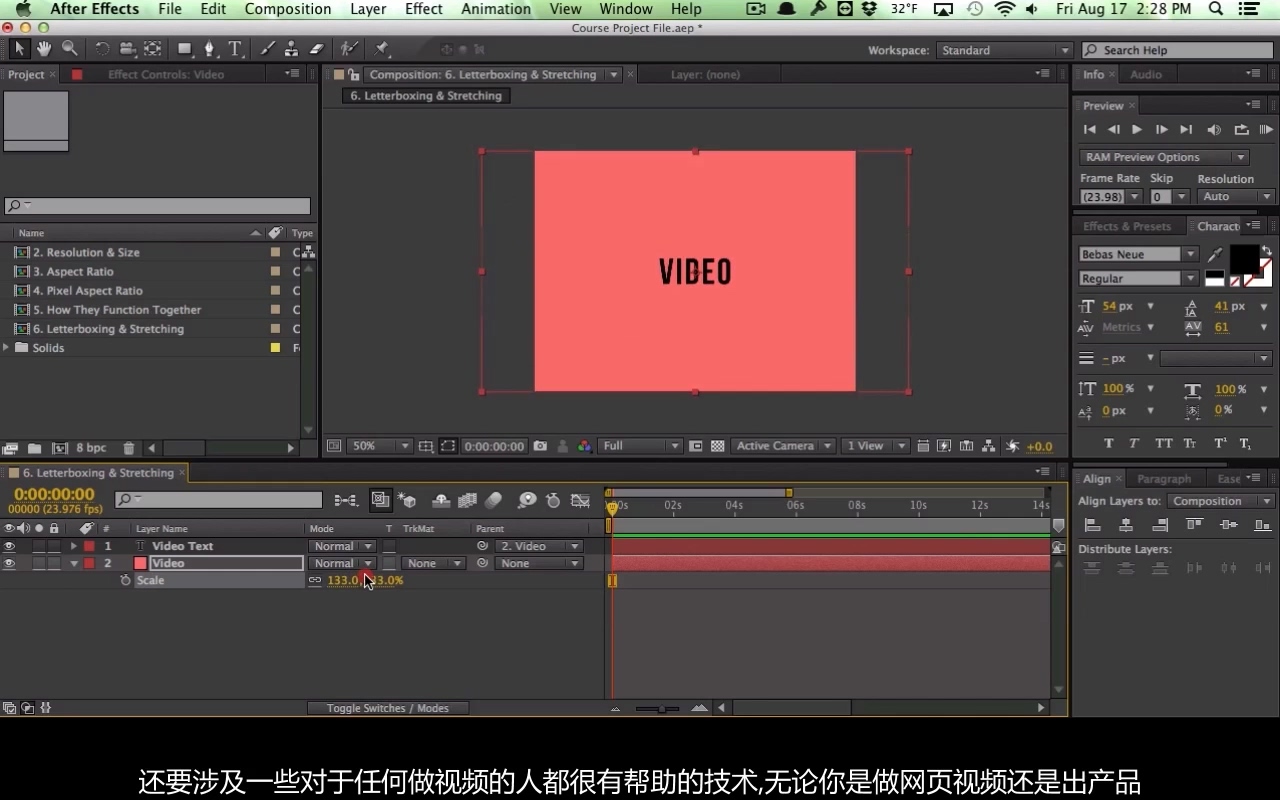This screenshot has height=800, width=1280.
Task: Pick the Rotation tool
Action: pyautogui.click(x=102, y=49)
